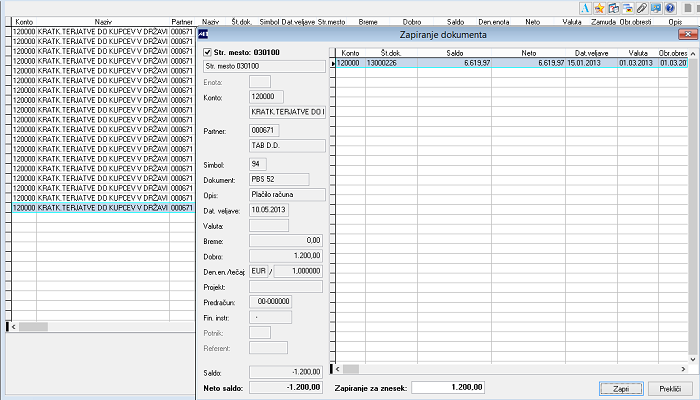Click the Predračun field 00-000000

pos(271,302)
